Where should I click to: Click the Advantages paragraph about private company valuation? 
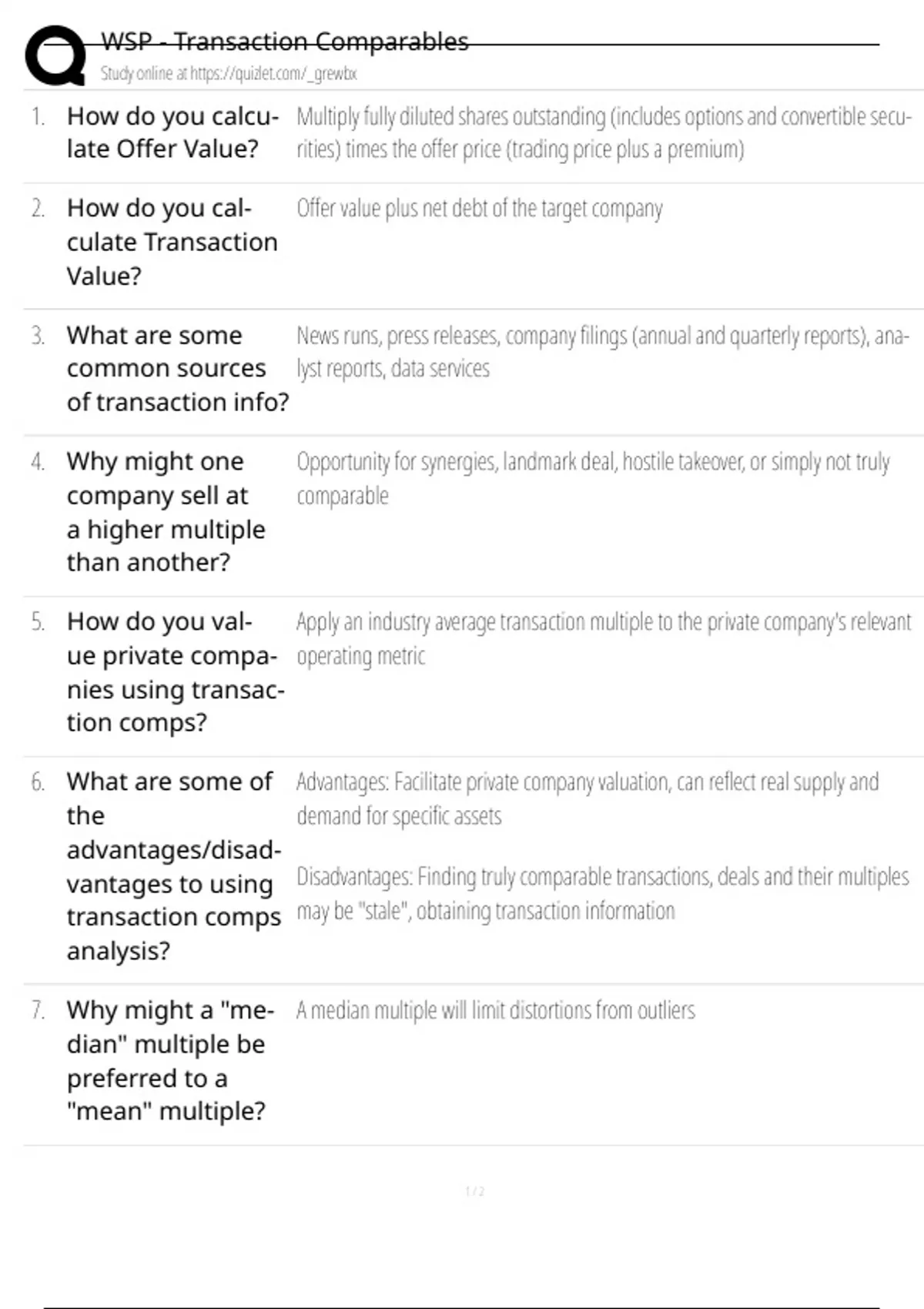tap(587, 799)
